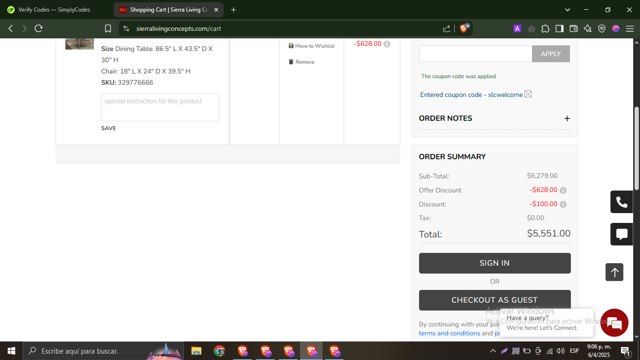Click the $5,551.00 total amount
This screenshot has width=640, height=360.
[x=549, y=233]
